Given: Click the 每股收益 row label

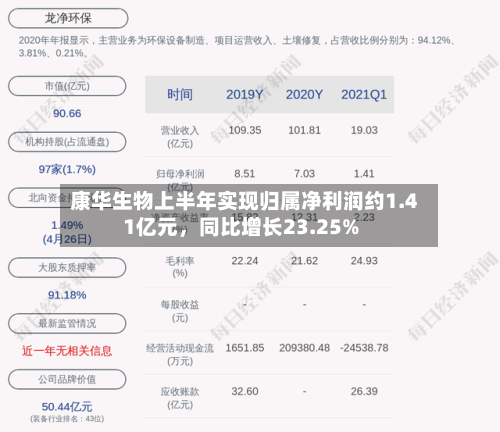Looking at the screenshot, I should pos(180,311).
